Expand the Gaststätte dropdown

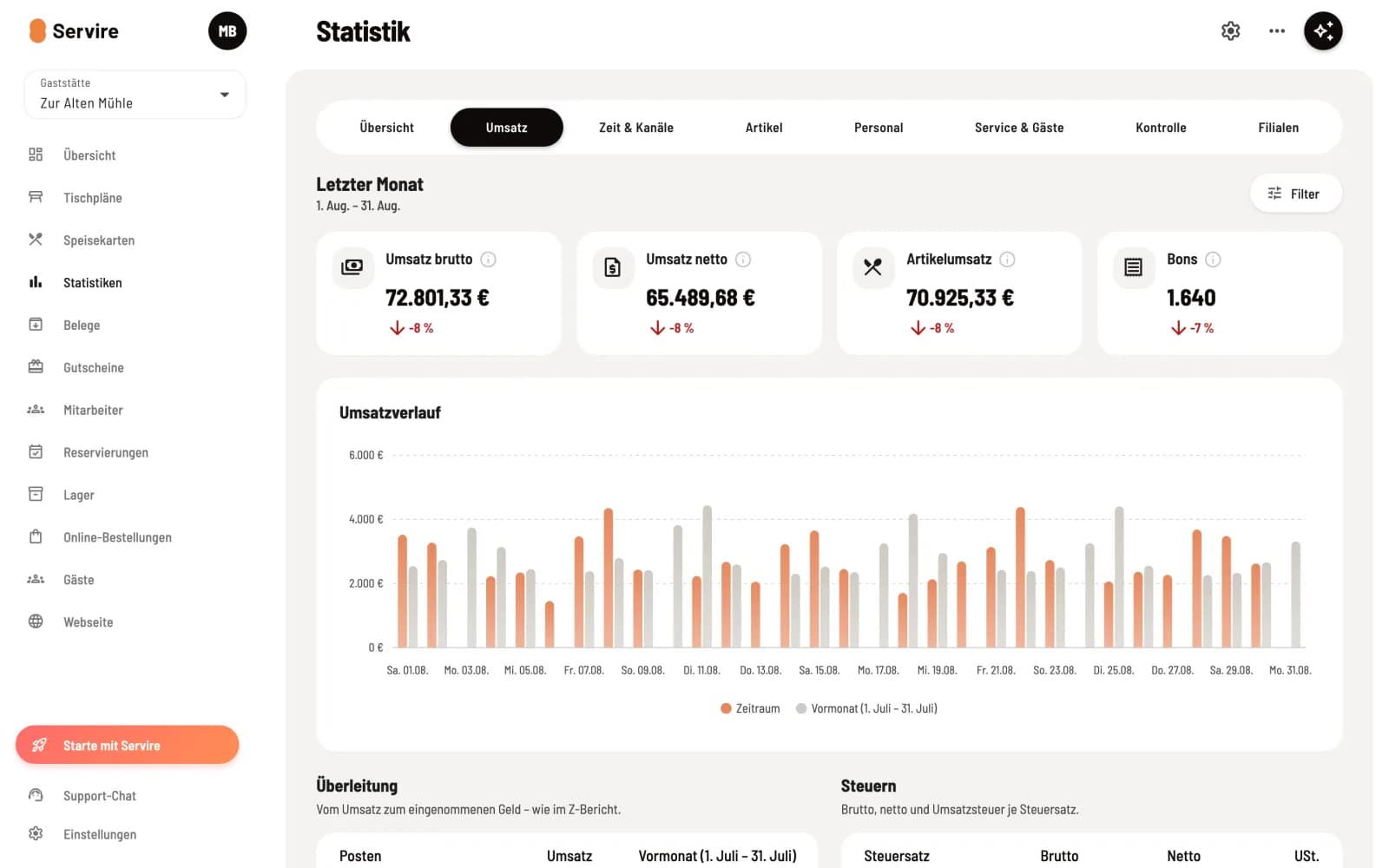(x=135, y=94)
